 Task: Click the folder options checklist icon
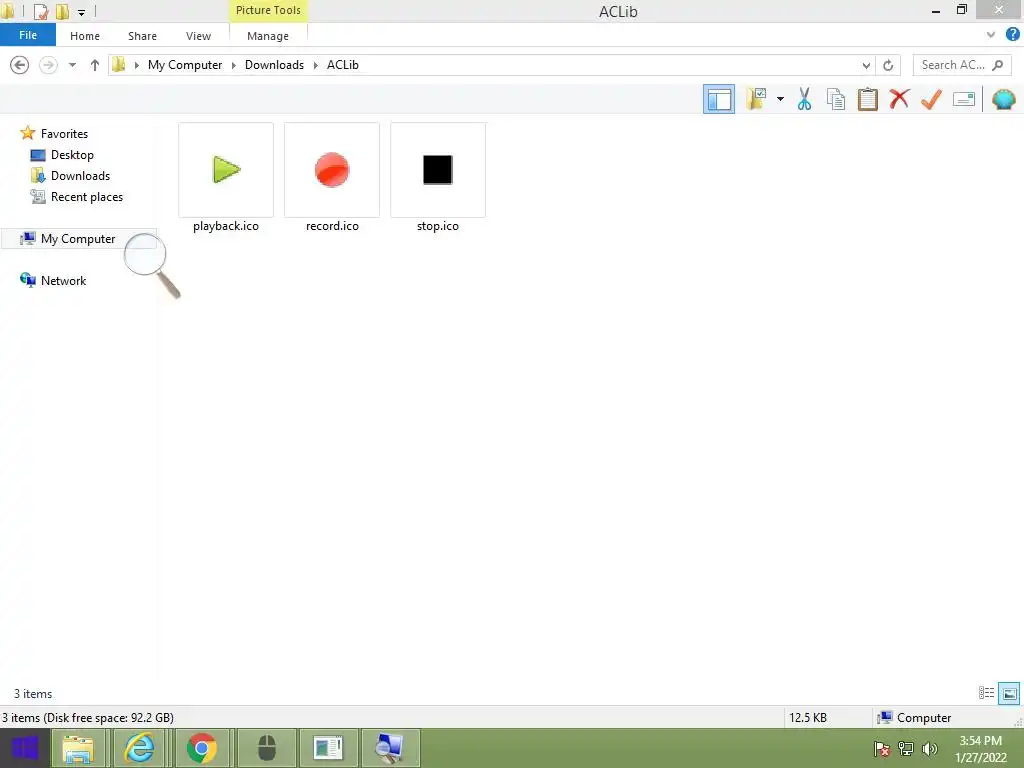click(x=756, y=99)
